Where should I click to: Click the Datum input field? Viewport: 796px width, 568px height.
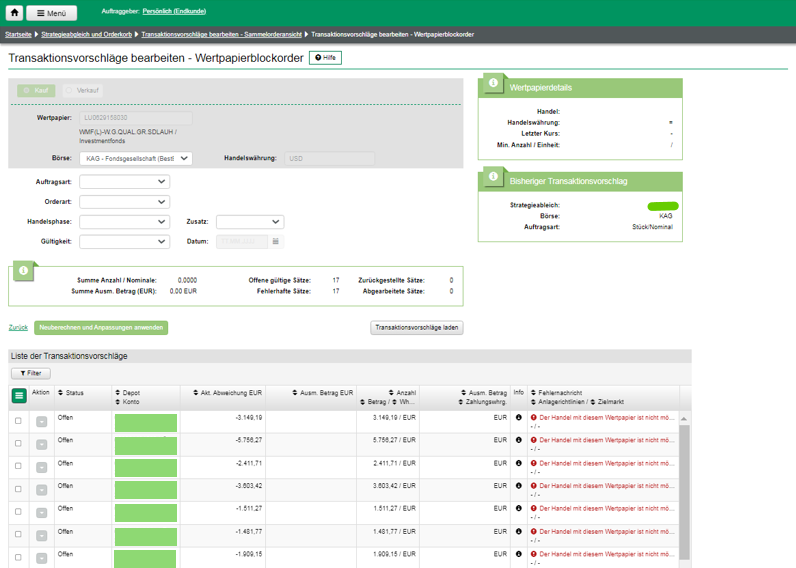(x=242, y=242)
